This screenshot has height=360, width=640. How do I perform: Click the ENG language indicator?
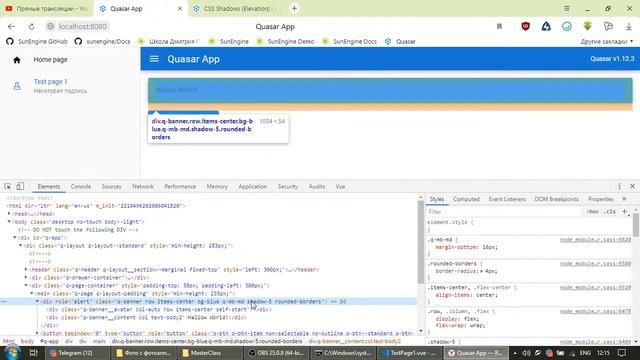pyautogui.click(x=585, y=353)
